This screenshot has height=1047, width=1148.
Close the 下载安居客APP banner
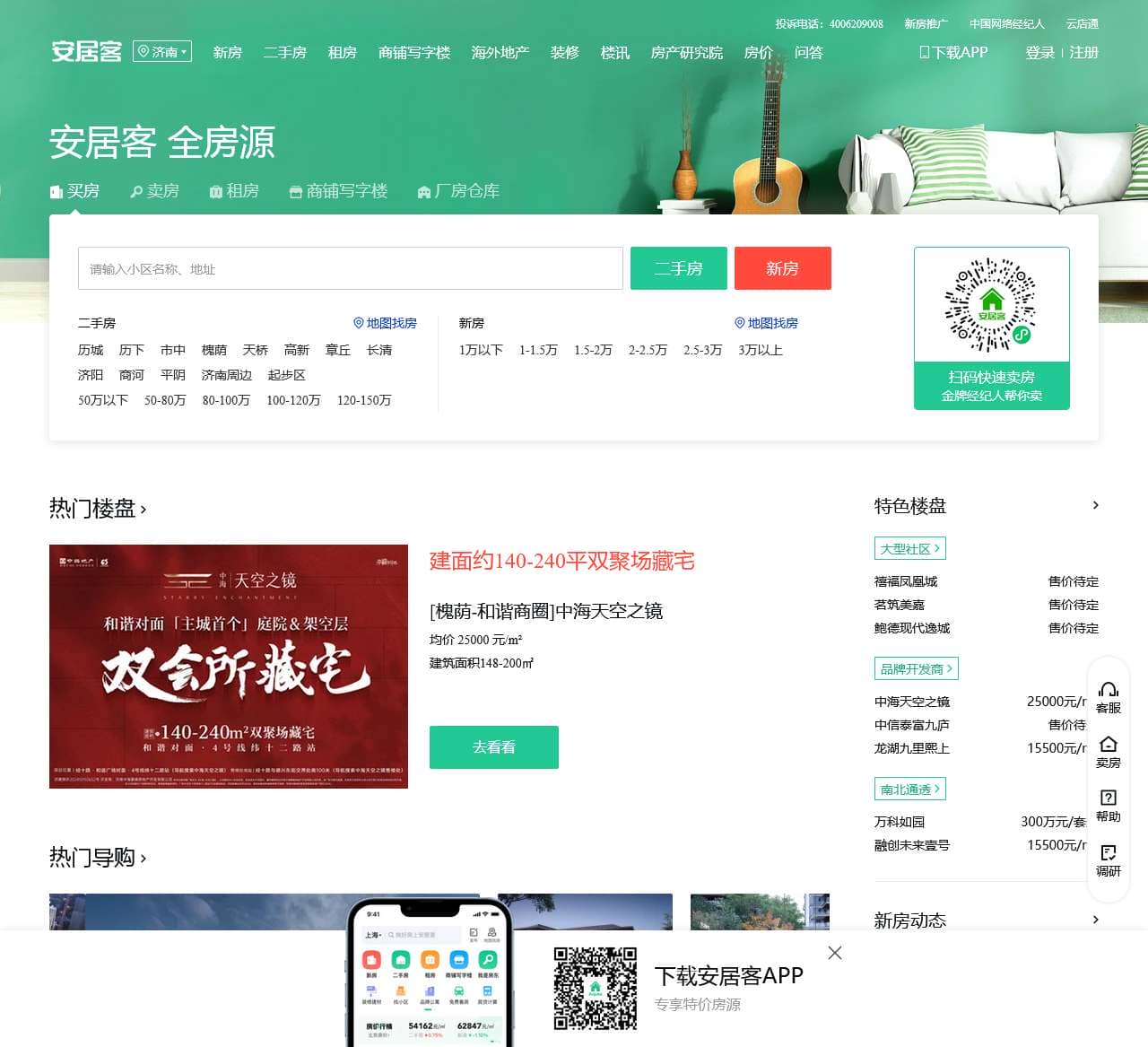pos(835,953)
